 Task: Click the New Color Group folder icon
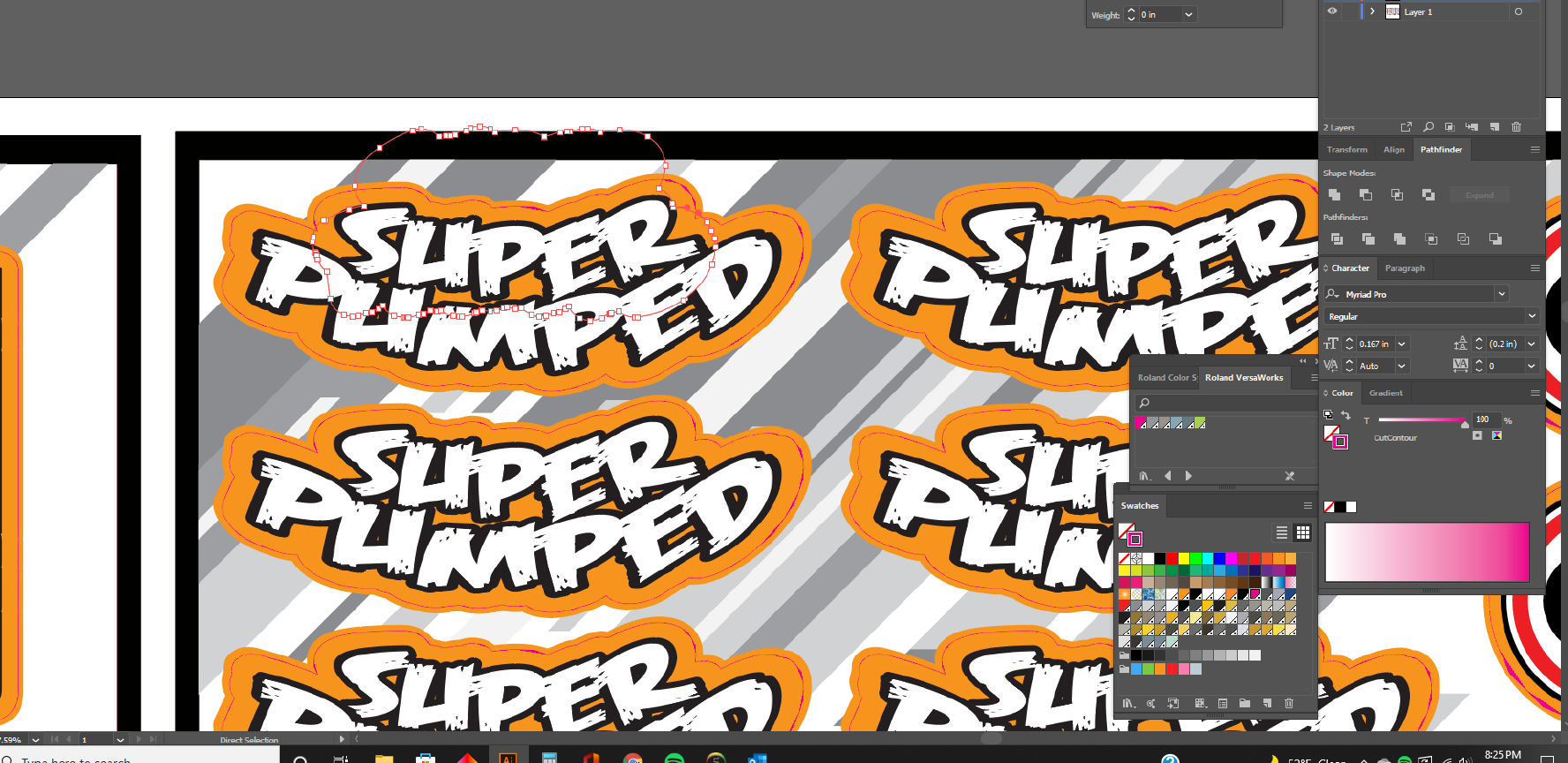tap(1245, 704)
